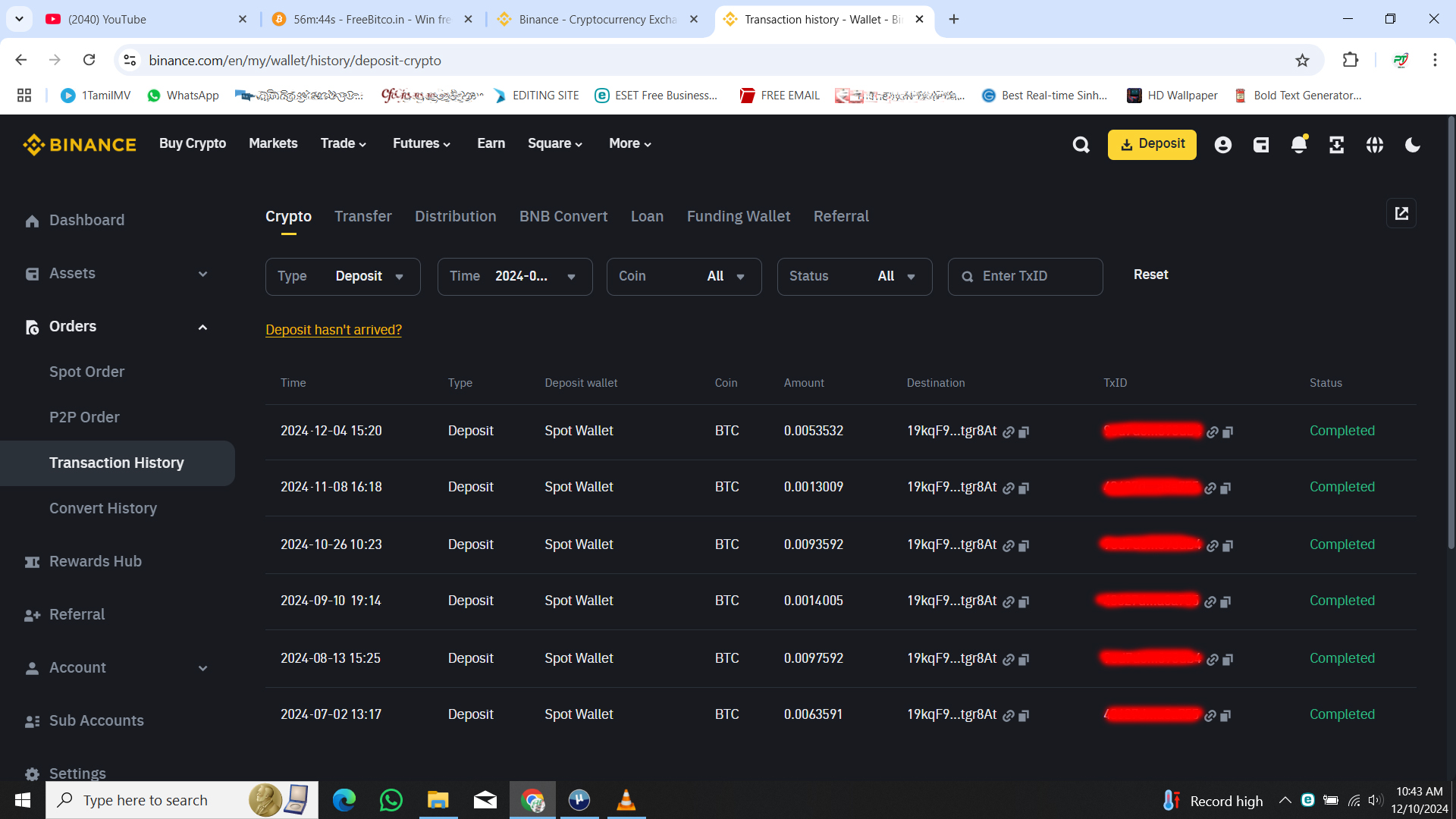Open the Square dropdown menu
Viewport: 1456px width, 819px height.
[x=555, y=144]
